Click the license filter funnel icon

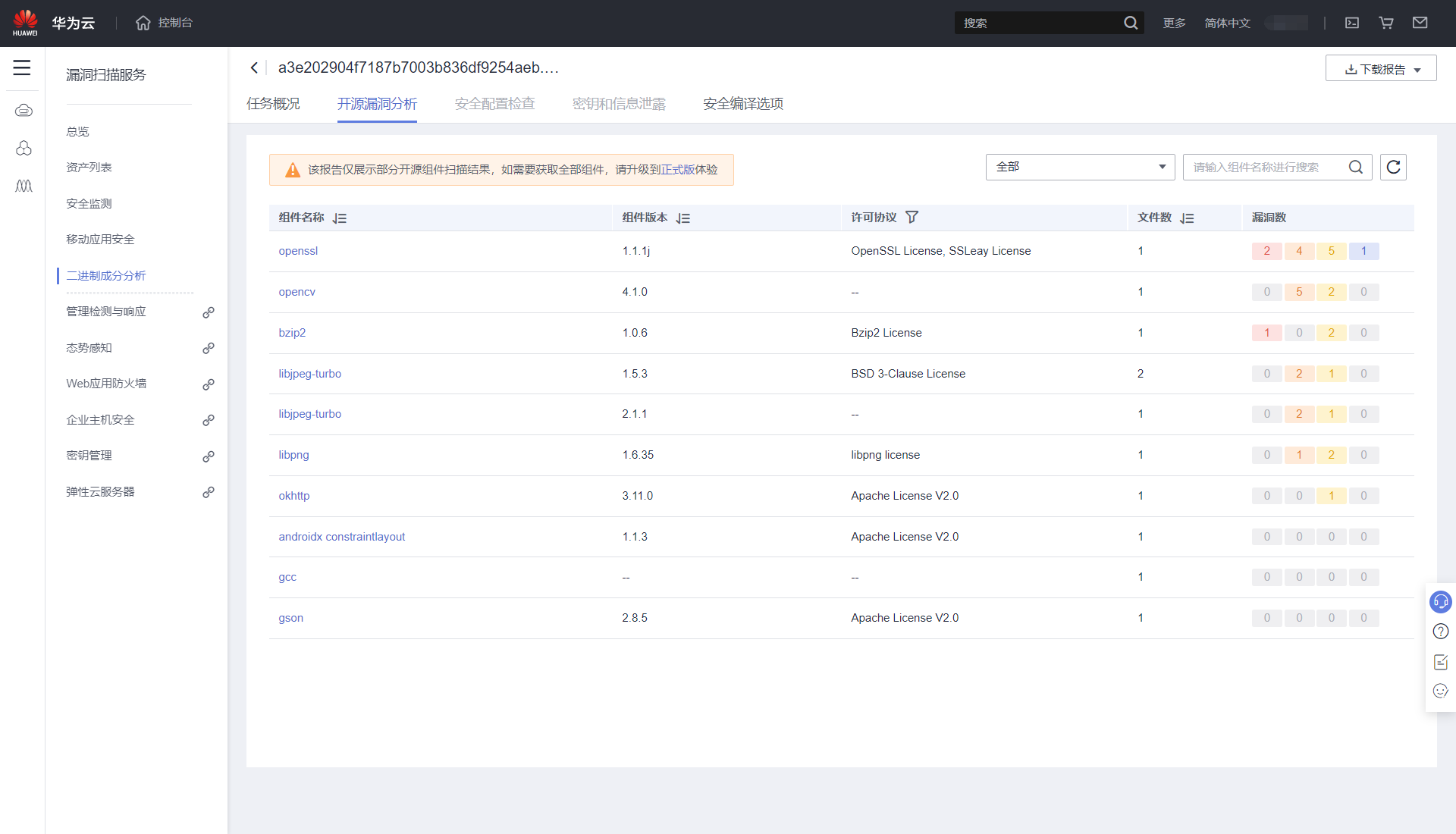coord(912,218)
